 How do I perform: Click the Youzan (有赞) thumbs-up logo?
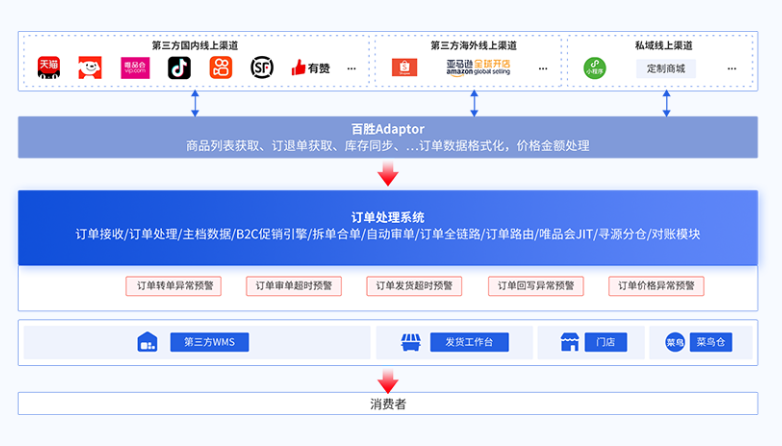click(311, 68)
